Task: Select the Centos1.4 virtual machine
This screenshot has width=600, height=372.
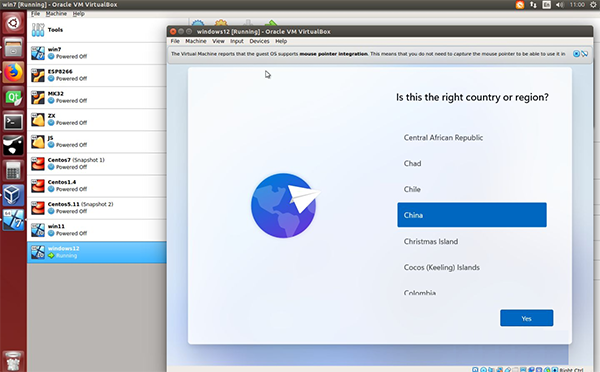Action: [97, 186]
